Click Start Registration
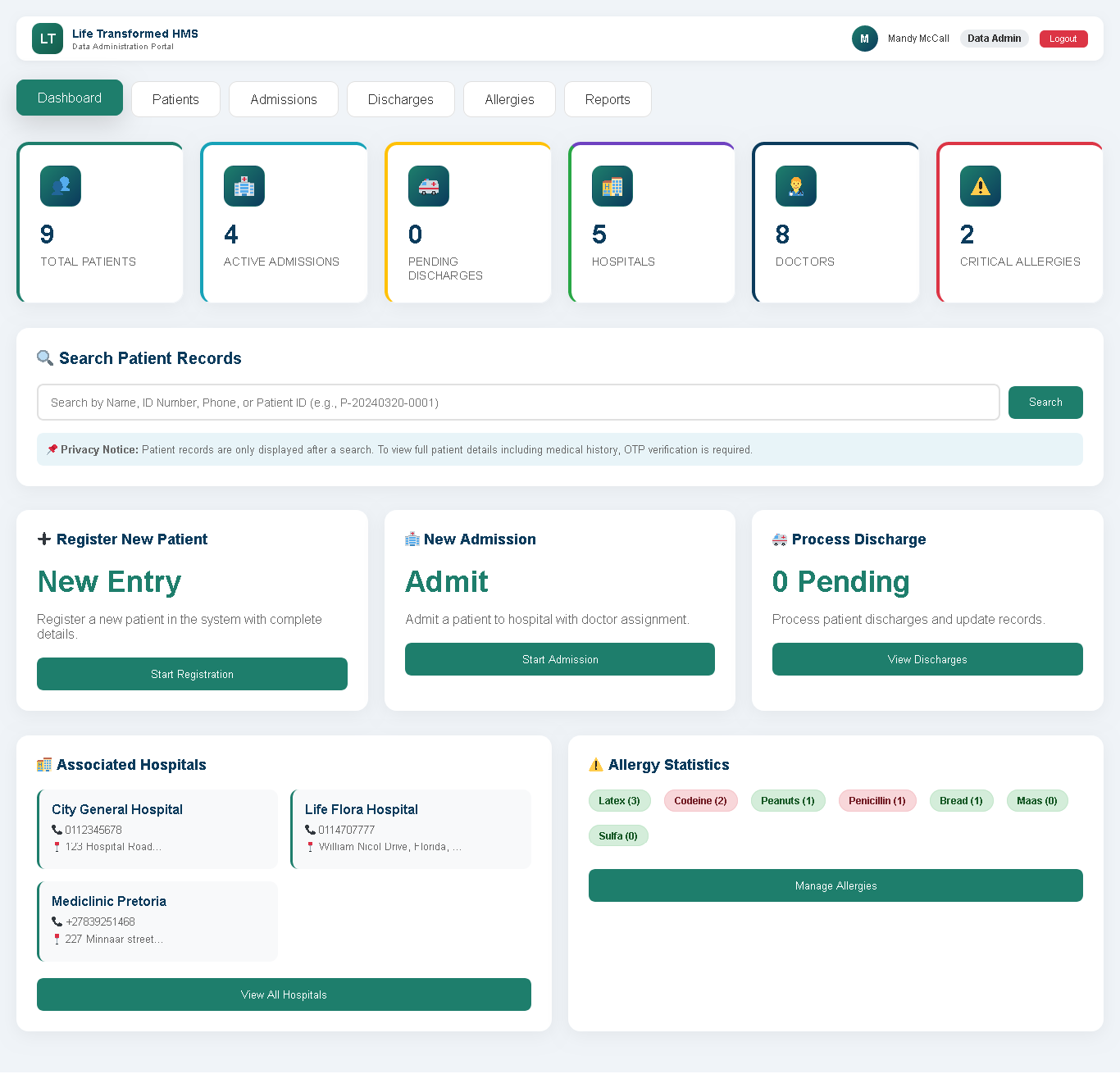The height and width of the screenshot is (1074, 1120). (x=192, y=674)
